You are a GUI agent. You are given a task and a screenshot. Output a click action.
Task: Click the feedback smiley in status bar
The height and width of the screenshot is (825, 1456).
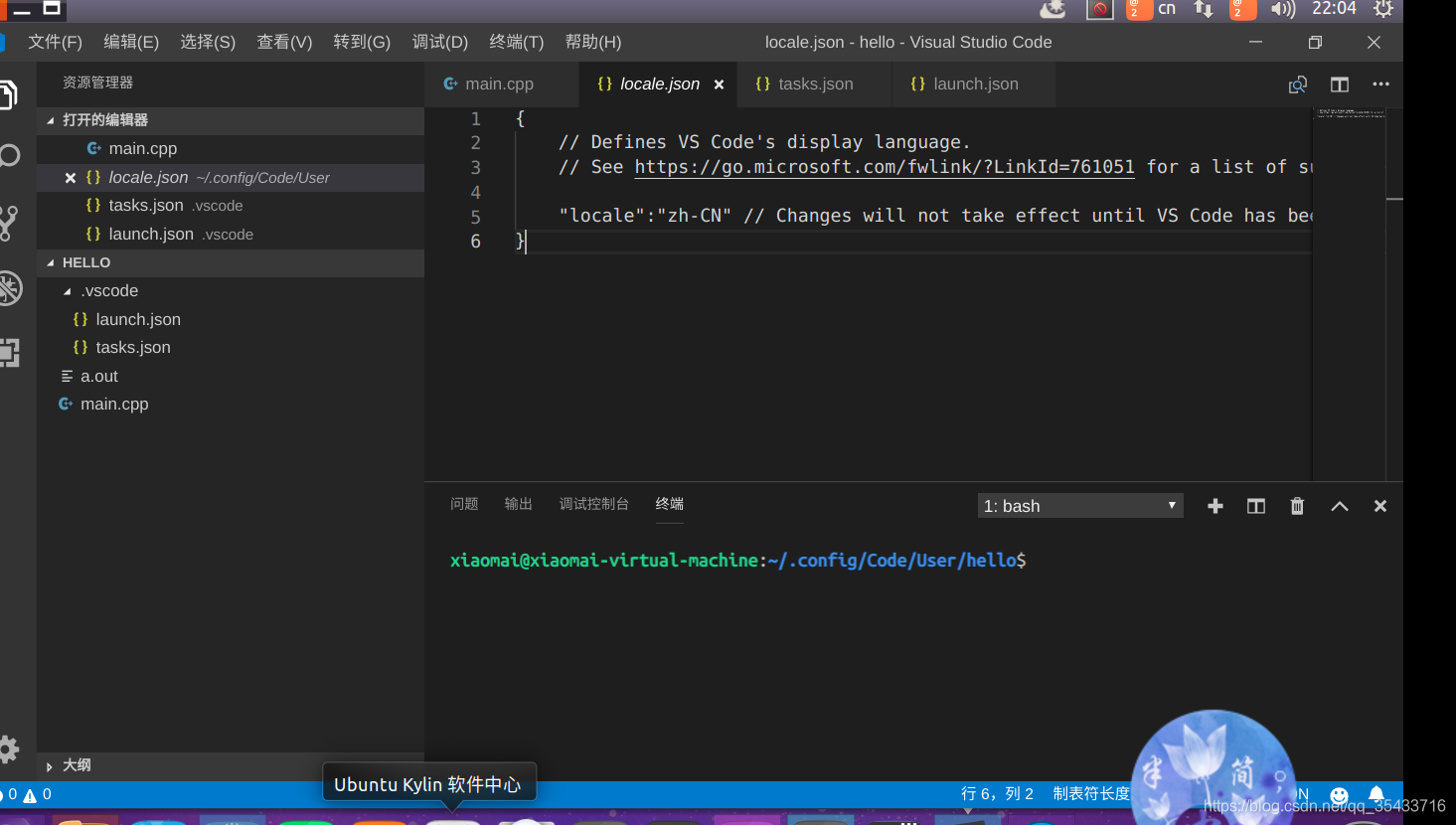coord(1340,795)
